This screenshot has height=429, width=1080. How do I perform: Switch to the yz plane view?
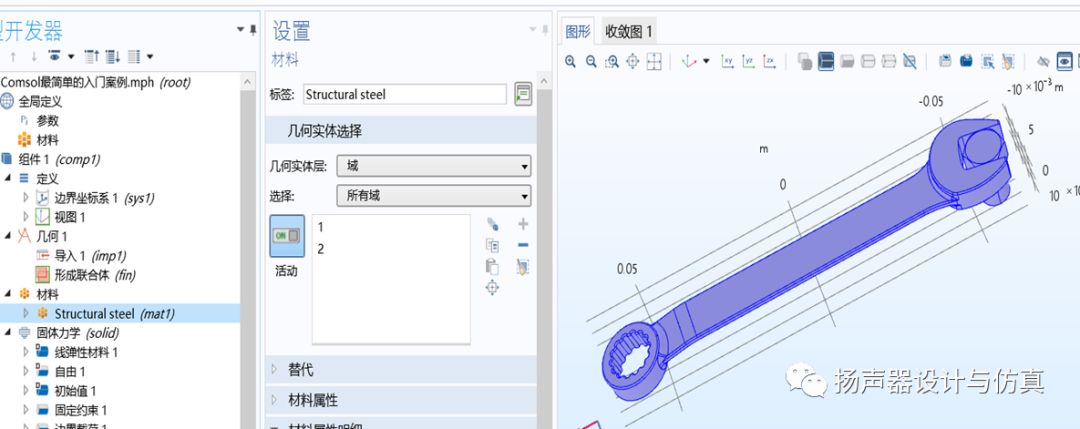[749, 62]
